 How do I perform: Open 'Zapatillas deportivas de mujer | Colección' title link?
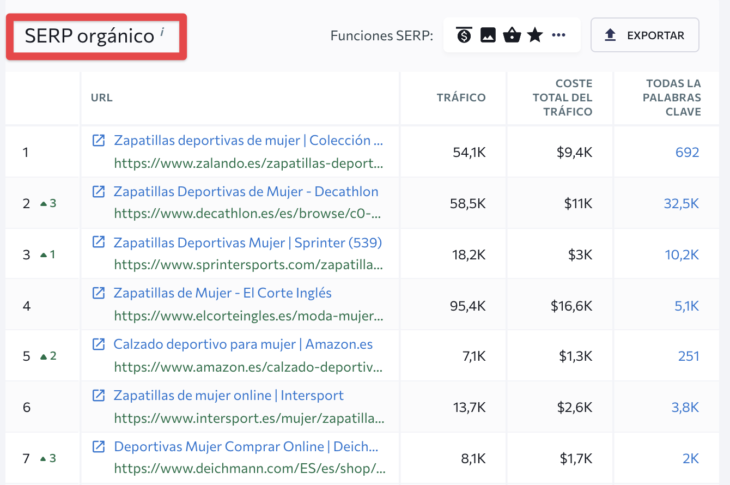point(248,140)
